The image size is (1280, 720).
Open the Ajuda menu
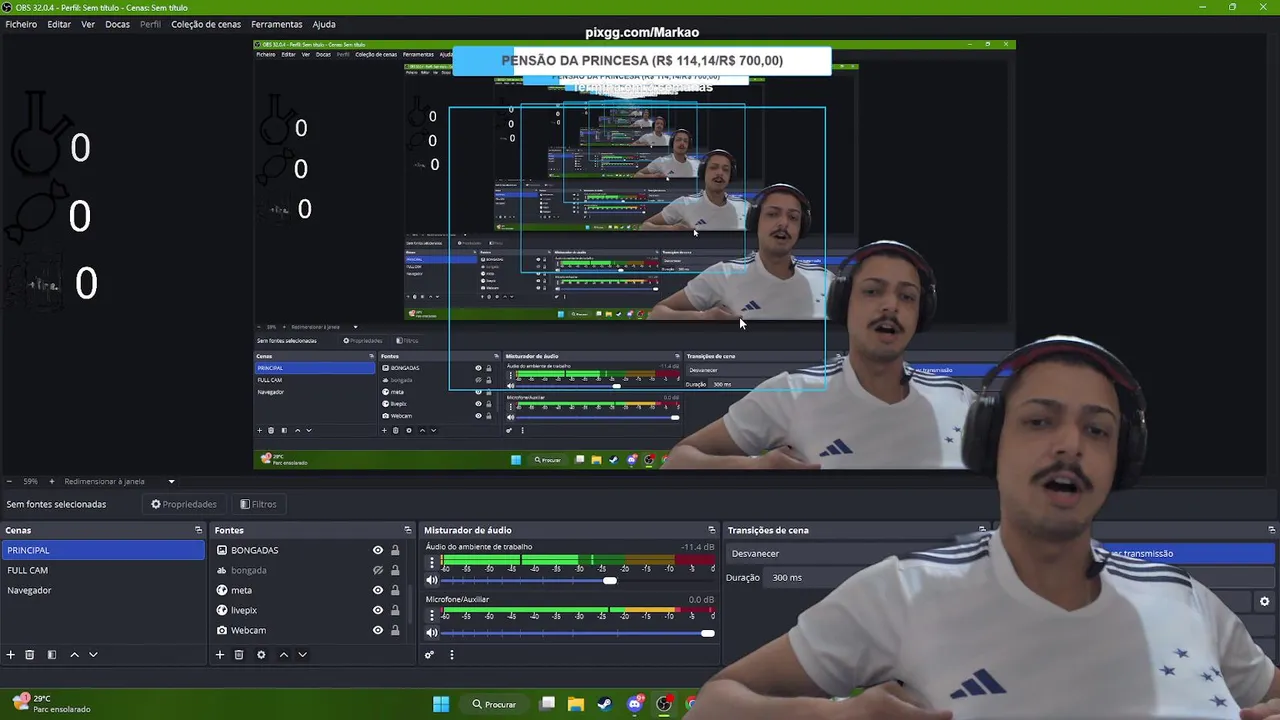pos(324,24)
